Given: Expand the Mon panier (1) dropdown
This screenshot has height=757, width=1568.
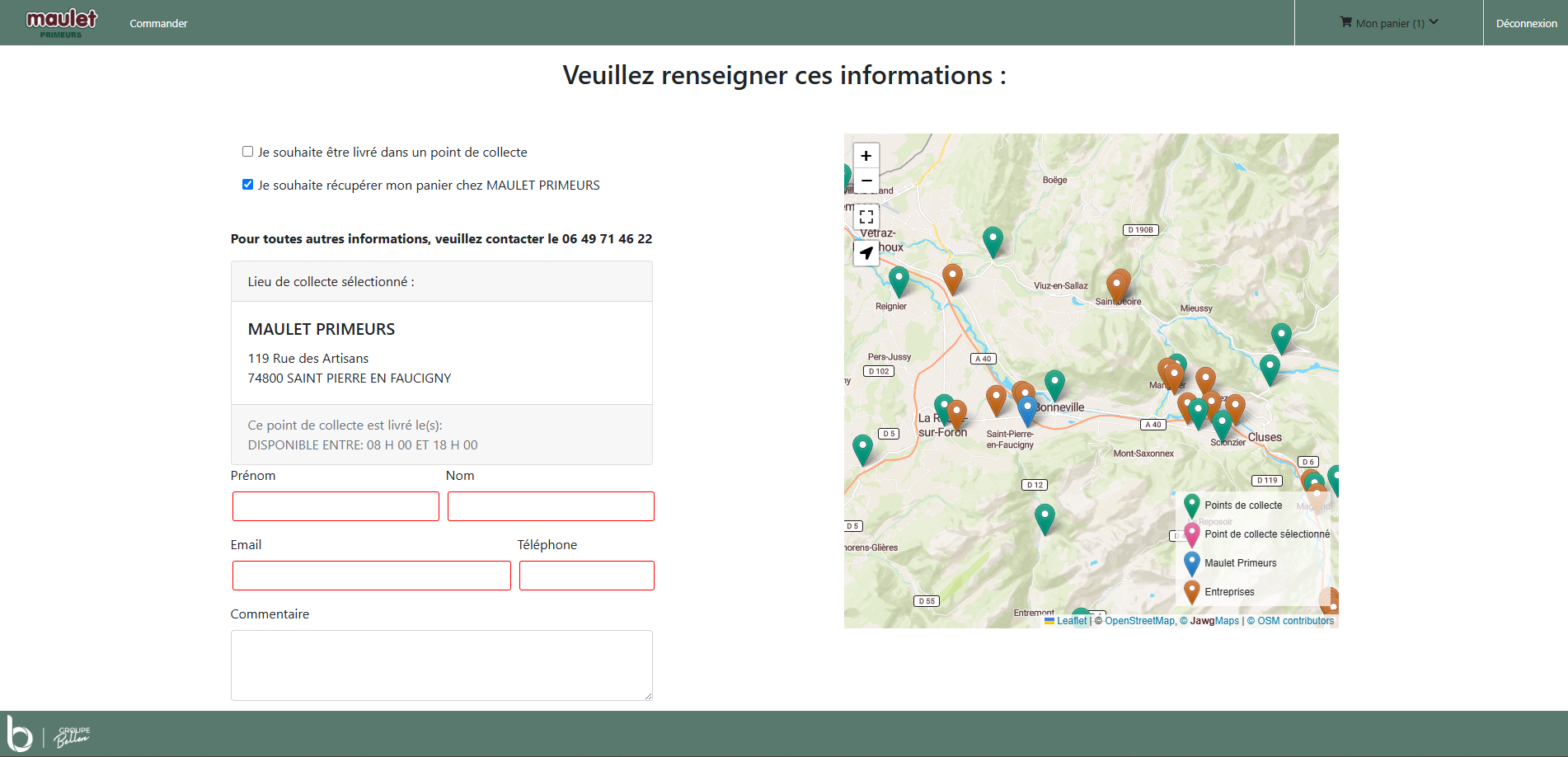Looking at the screenshot, I should click(1388, 23).
